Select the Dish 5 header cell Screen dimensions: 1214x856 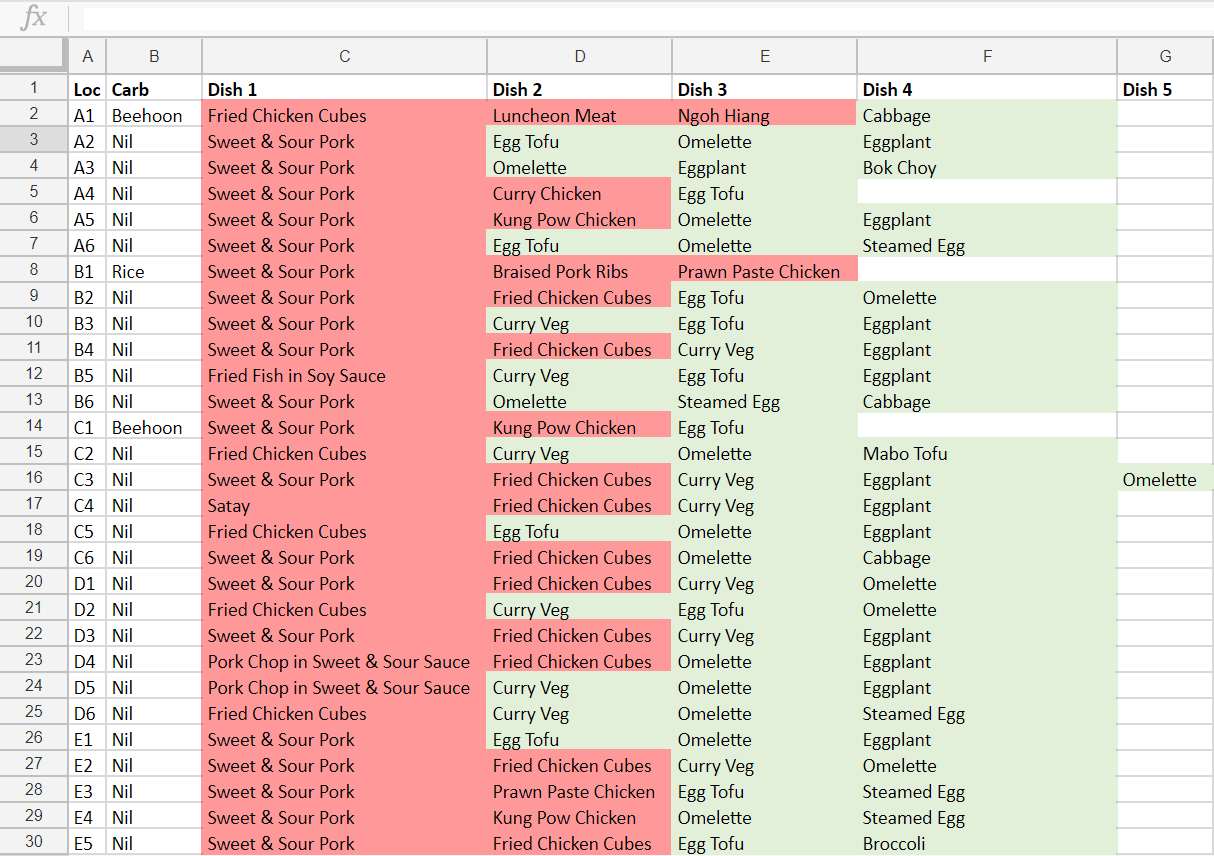(1165, 90)
